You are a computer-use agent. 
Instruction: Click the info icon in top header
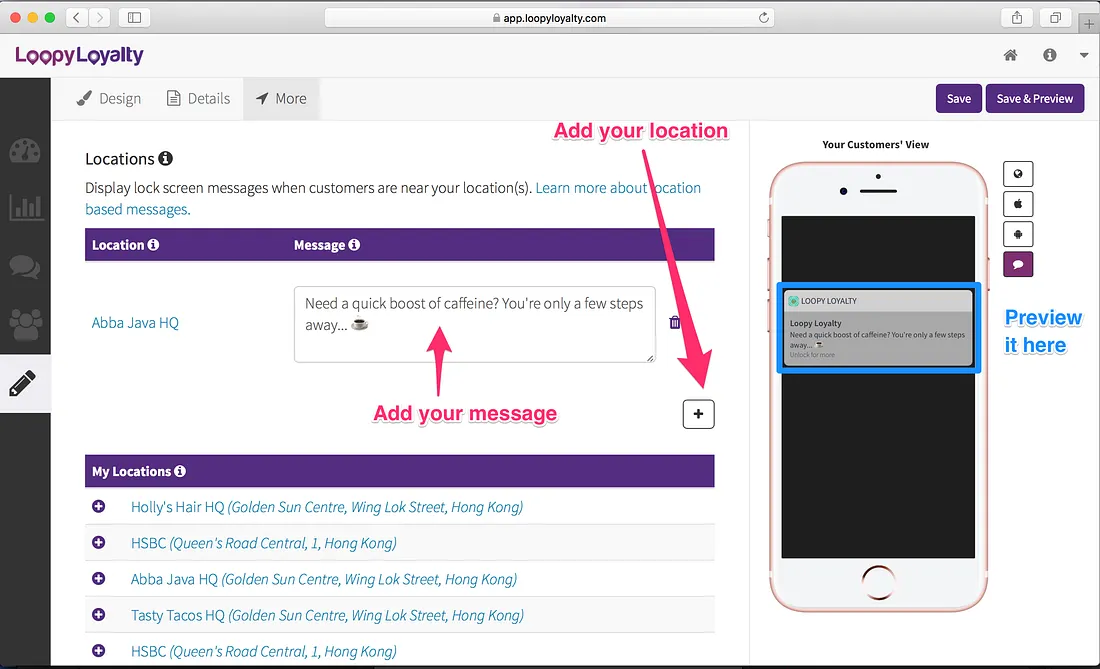[1049, 55]
